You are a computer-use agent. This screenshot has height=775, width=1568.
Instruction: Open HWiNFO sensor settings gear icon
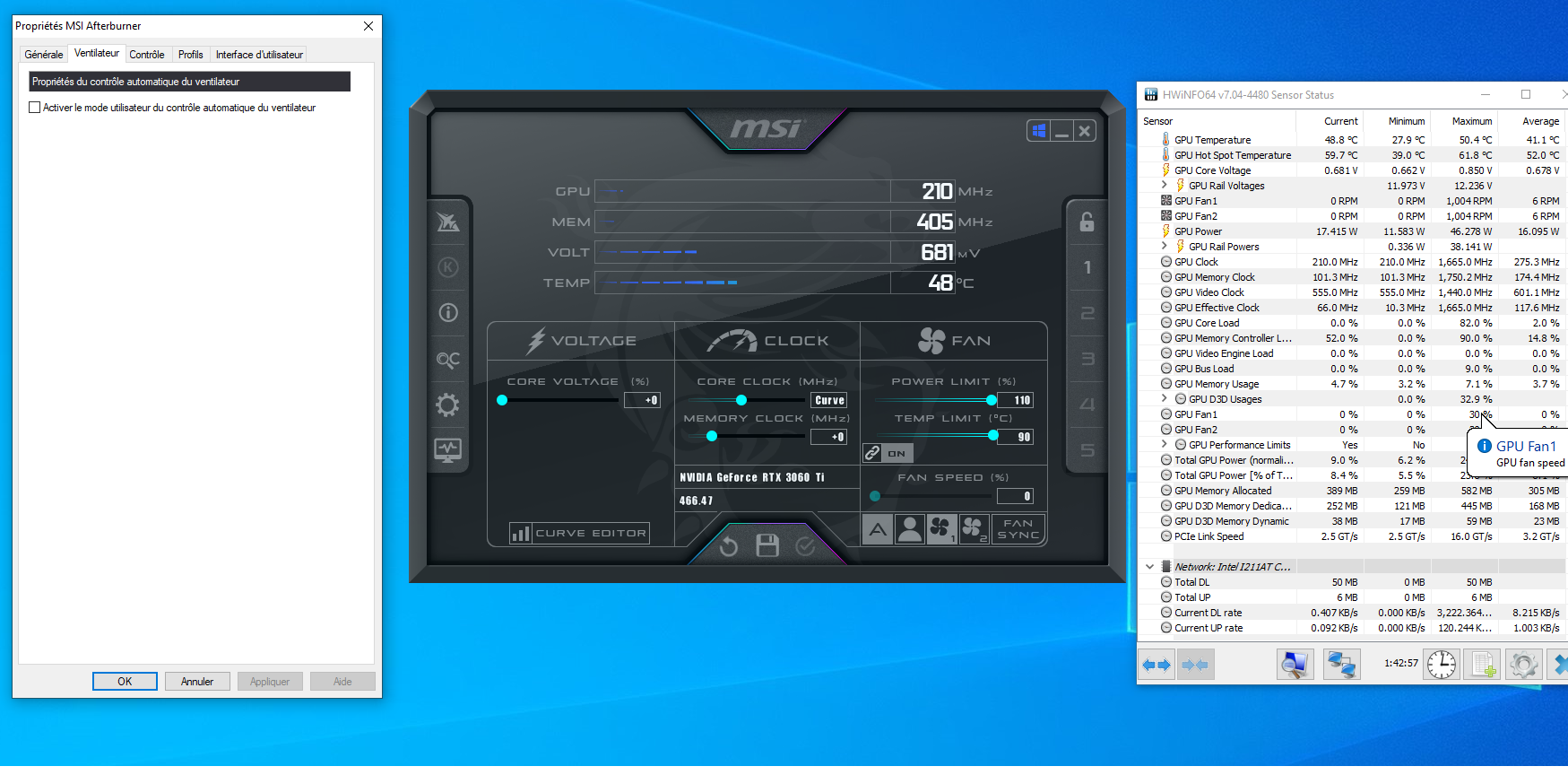click(x=1522, y=665)
